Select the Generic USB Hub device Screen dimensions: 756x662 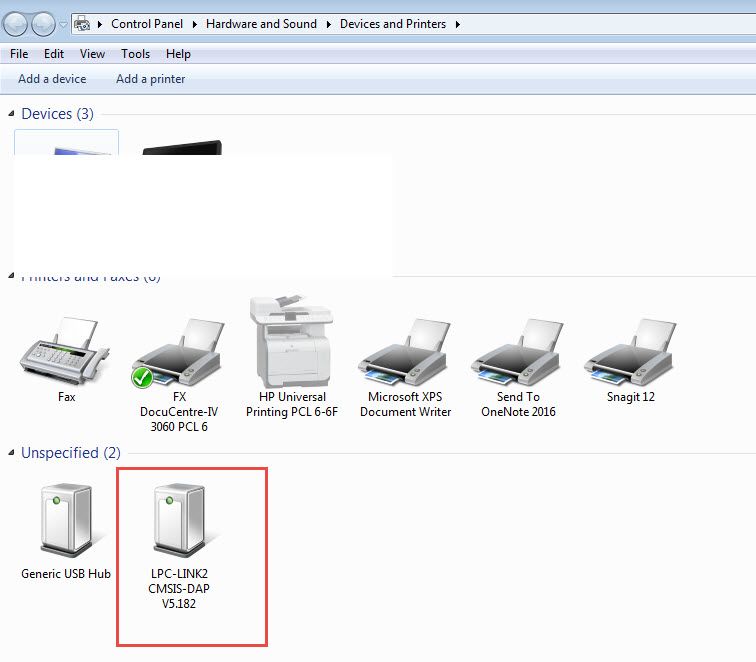pyautogui.click(x=66, y=531)
